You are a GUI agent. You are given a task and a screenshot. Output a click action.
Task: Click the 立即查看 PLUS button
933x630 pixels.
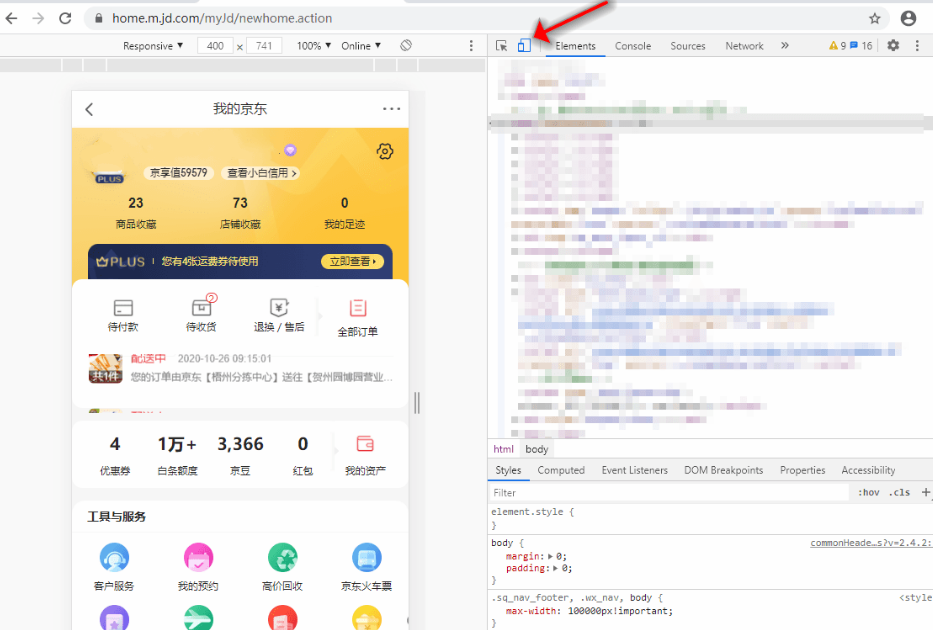click(x=352, y=261)
